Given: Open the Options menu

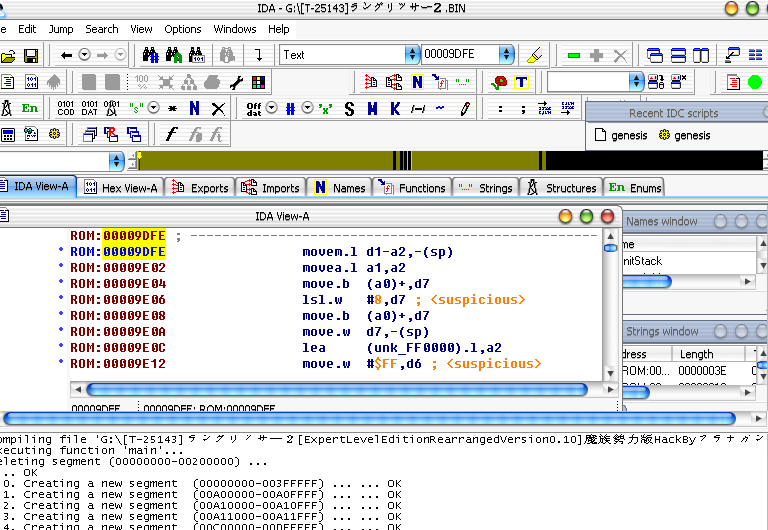Looking at the screenshot, I should [183, 29].
